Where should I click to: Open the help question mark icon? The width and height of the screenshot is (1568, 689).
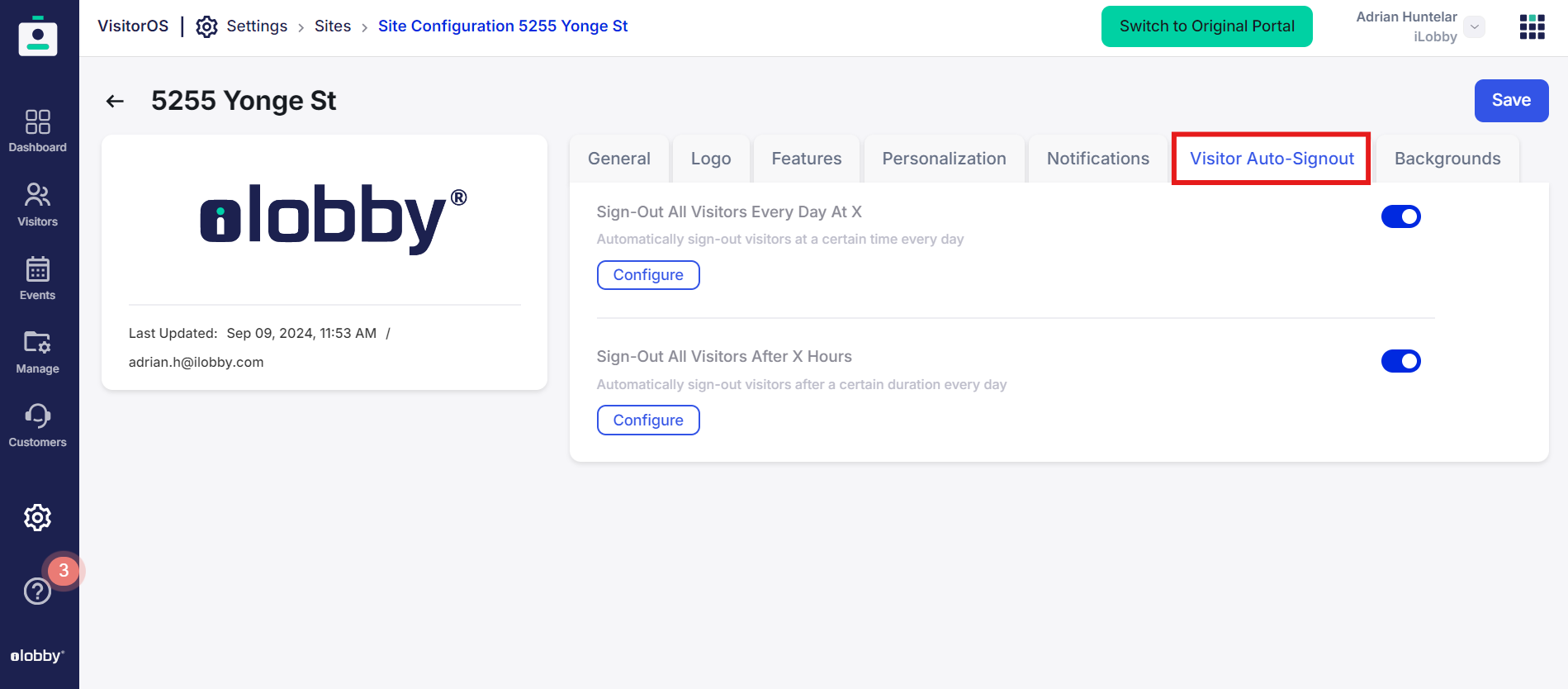pyautogui.click(x=37, y=592)
